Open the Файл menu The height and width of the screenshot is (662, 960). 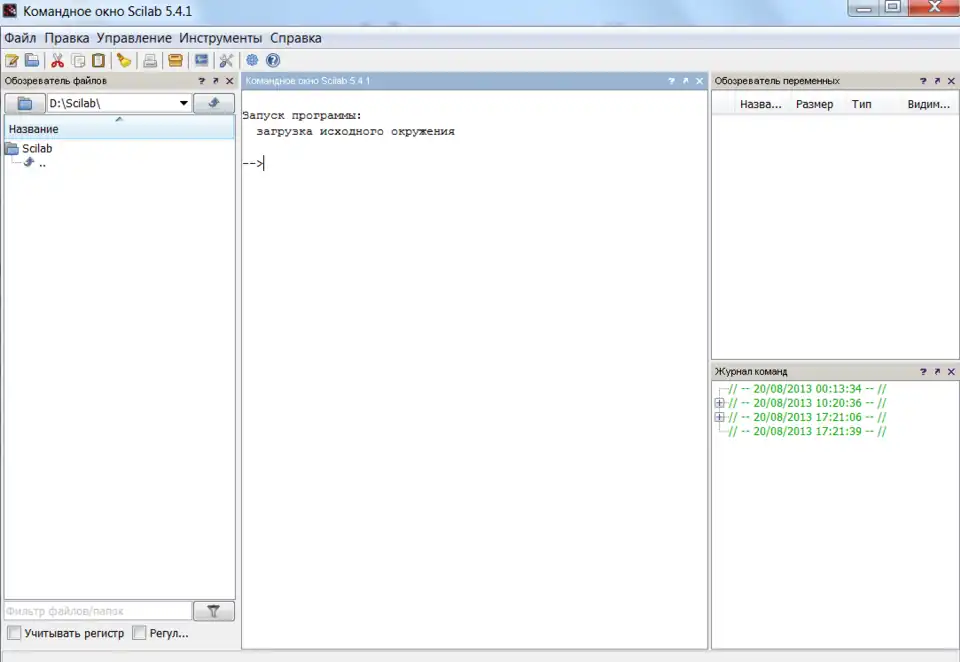(20, 38)
